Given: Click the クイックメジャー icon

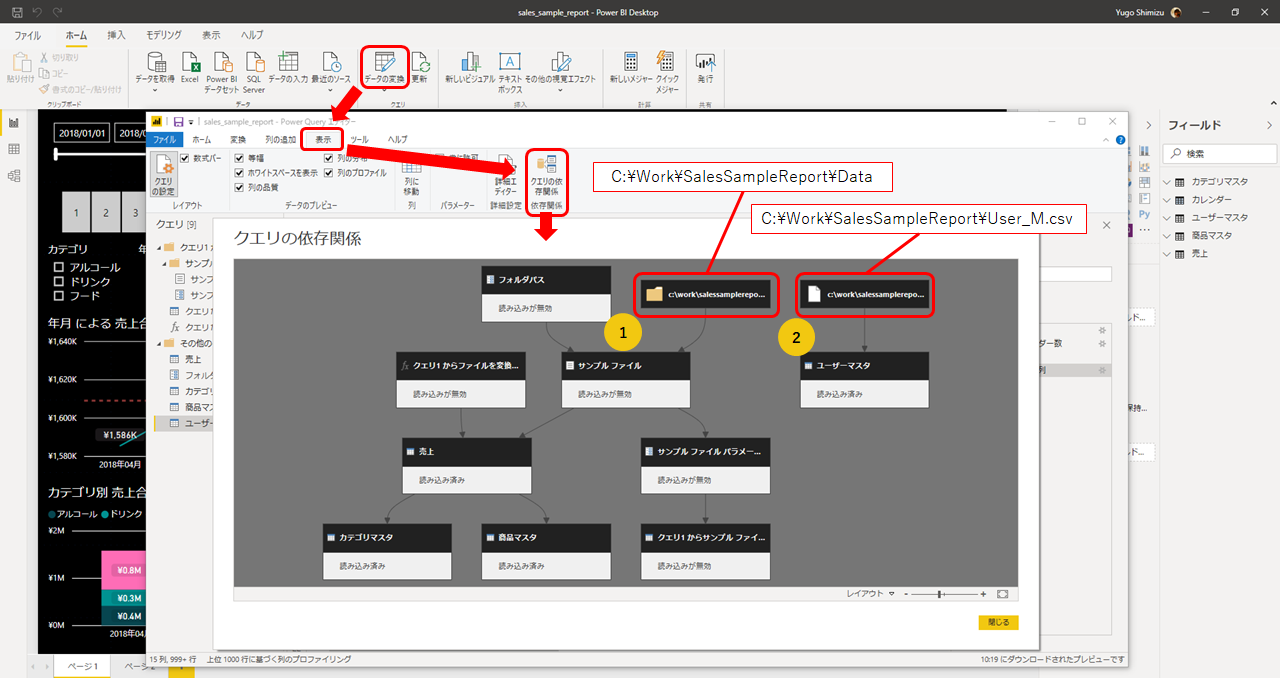Looking at the screenshot, I should (x=666, y=62).
